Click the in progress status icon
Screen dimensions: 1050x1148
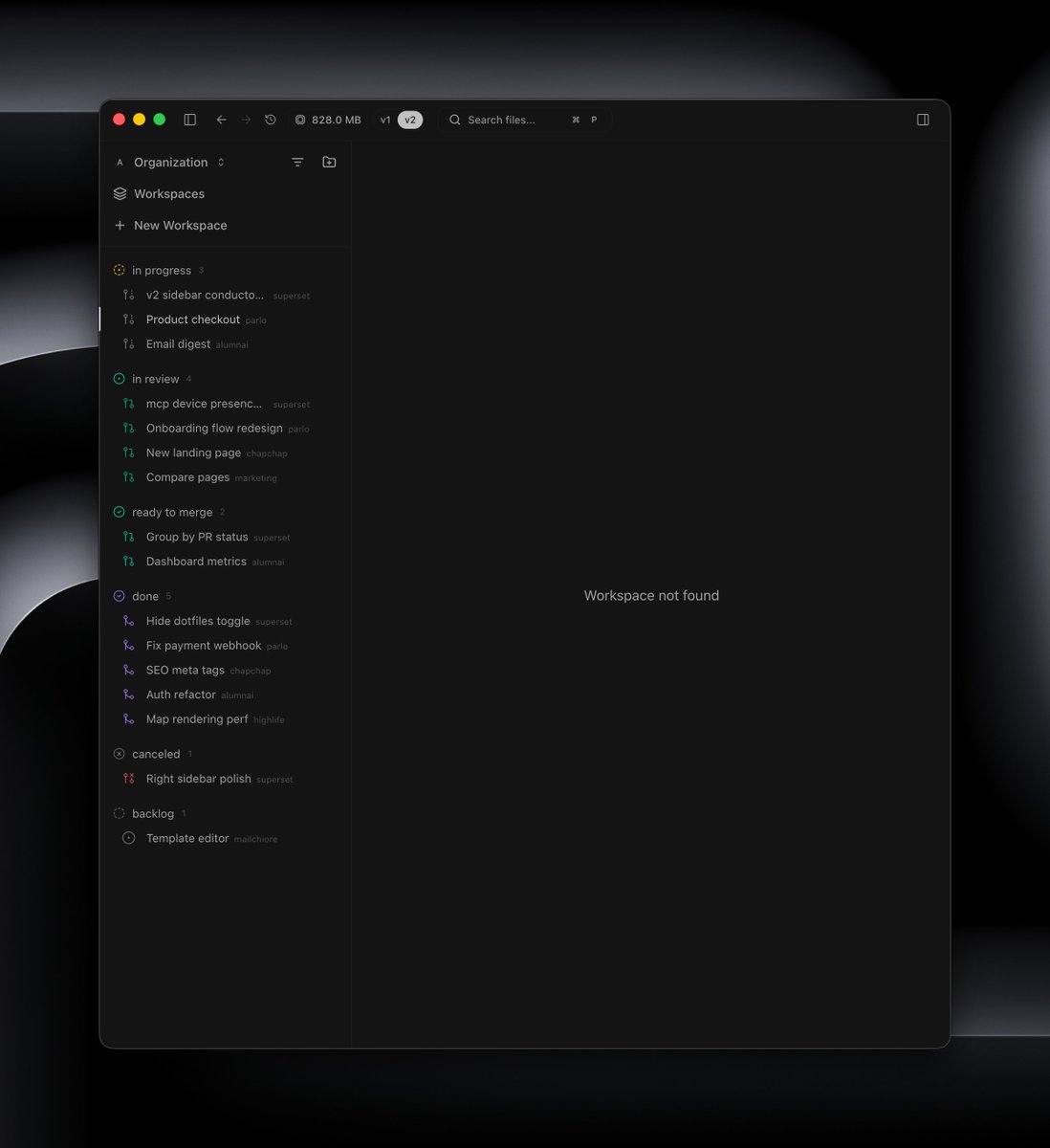119,271
